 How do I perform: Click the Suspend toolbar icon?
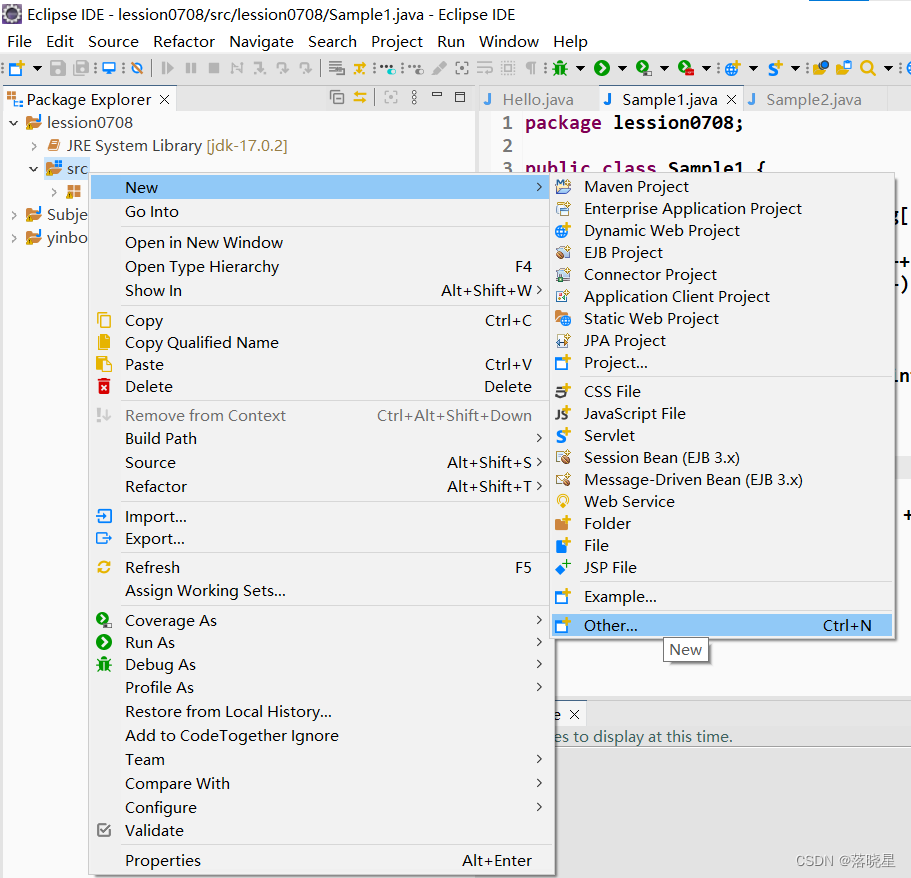191,68
